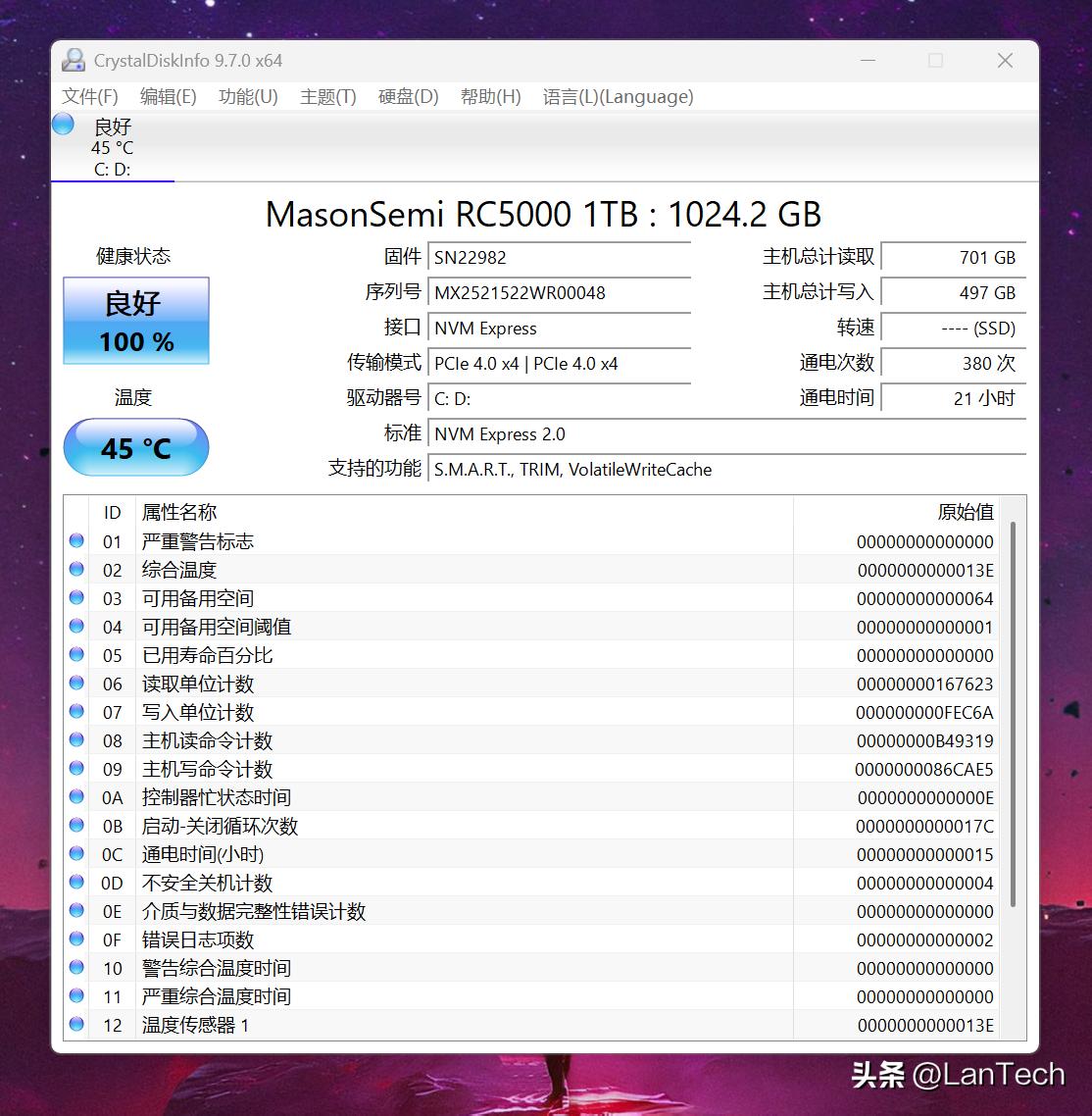Click raw value 0000000000017C
The image size is (1092, 1116).
924,827
